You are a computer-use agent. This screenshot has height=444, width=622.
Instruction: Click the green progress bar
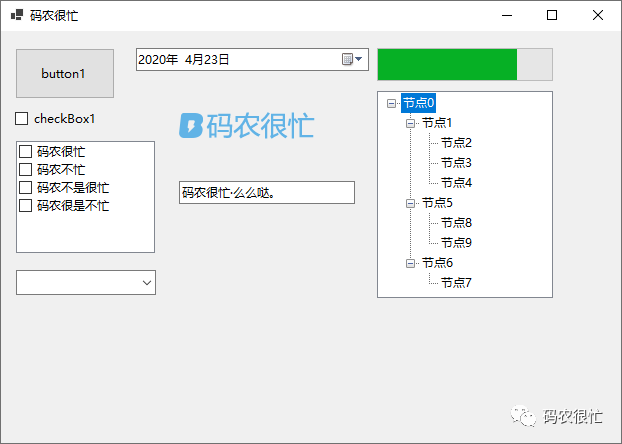465,64
